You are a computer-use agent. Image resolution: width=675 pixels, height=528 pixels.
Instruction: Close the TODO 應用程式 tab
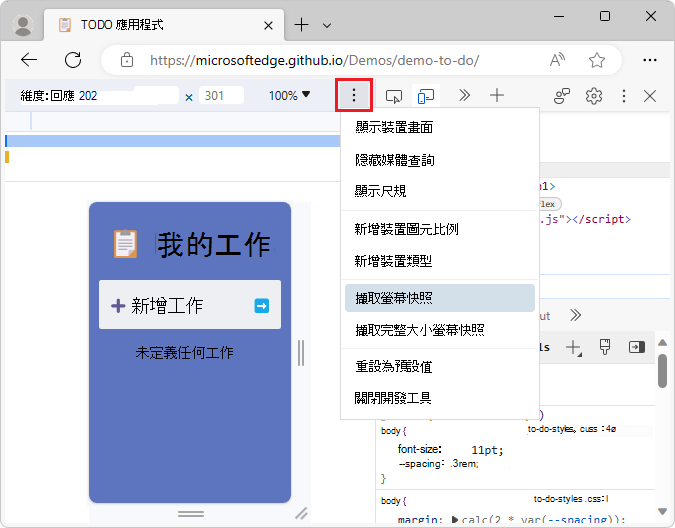268,26
